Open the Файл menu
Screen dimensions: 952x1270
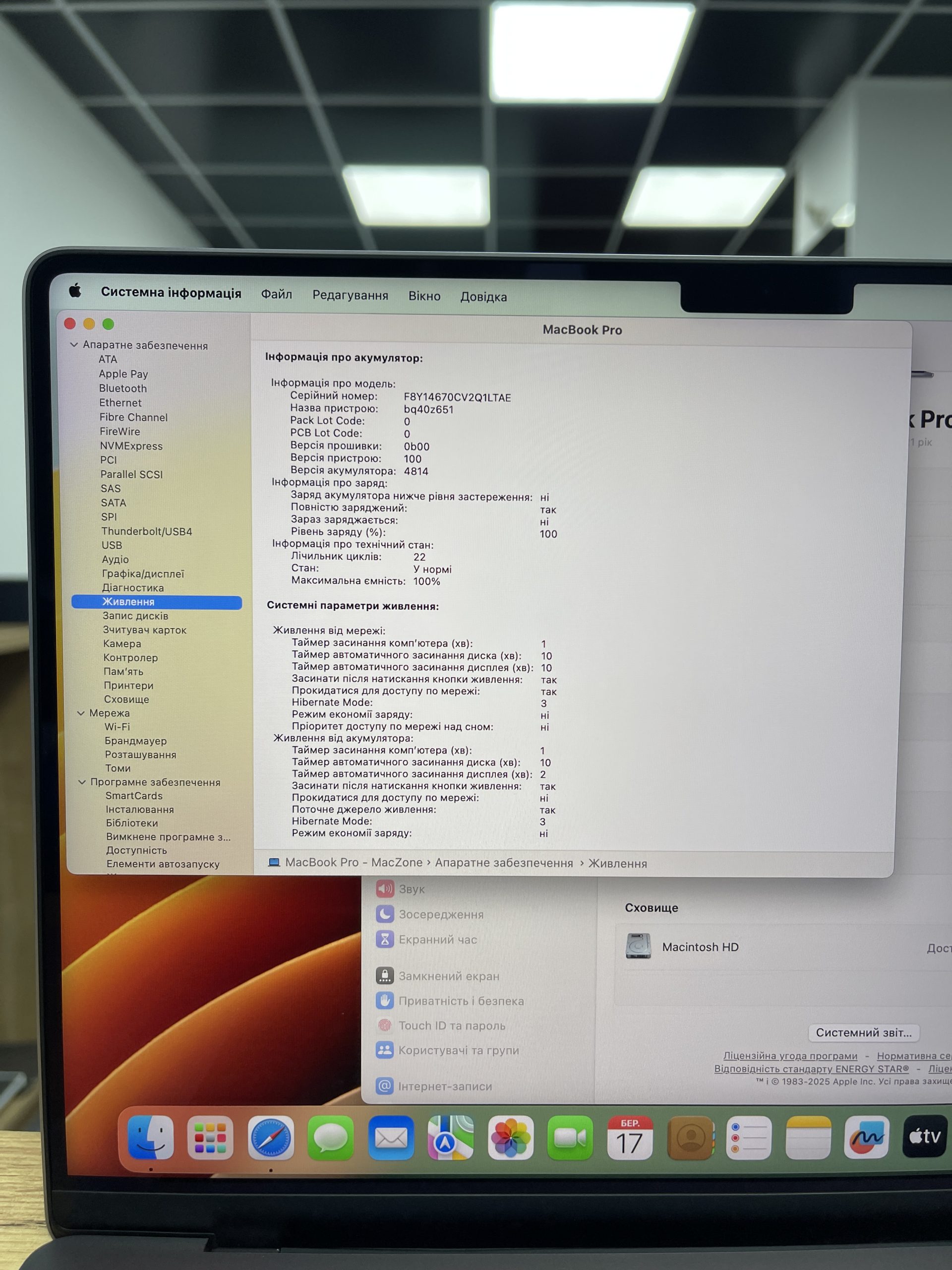click(277, 295)
